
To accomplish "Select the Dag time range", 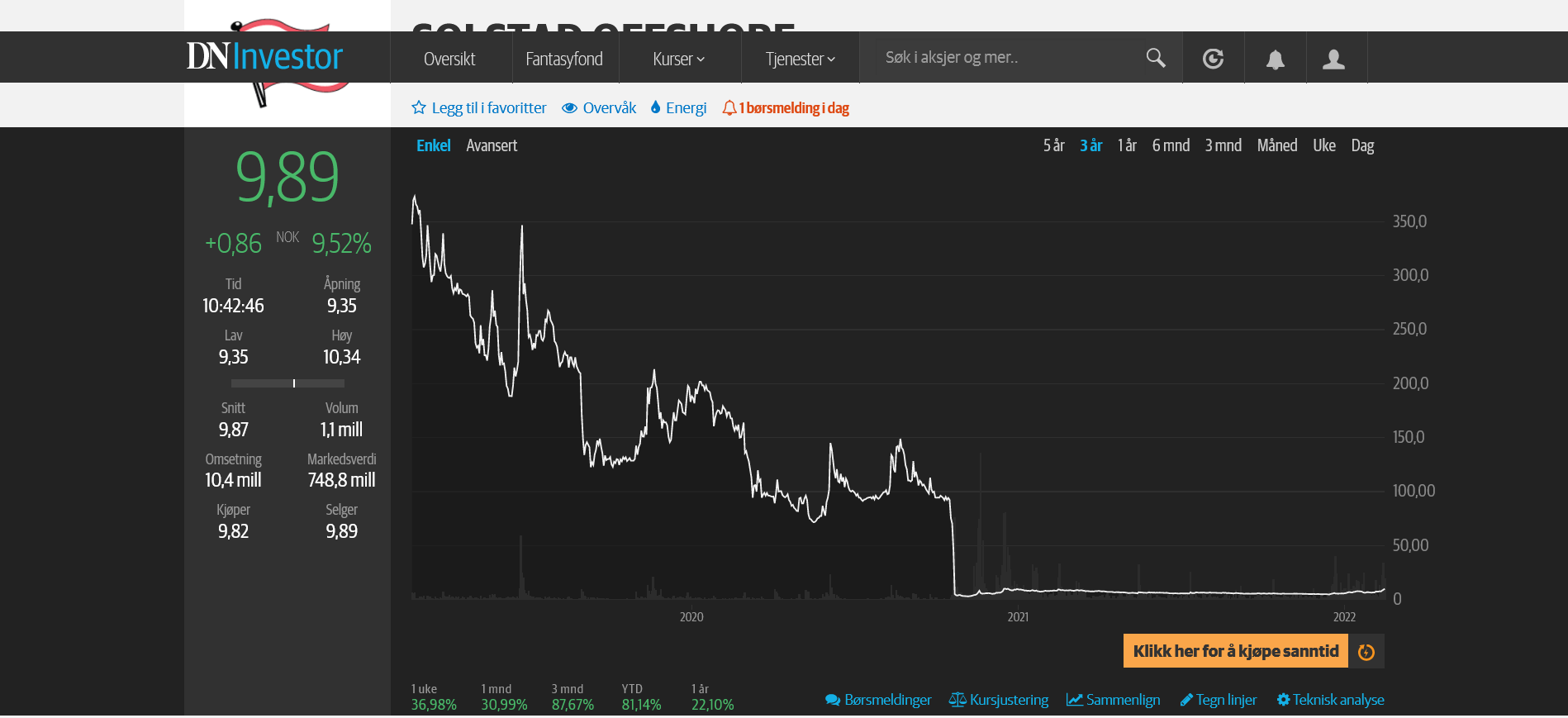I will (1363, 146).
